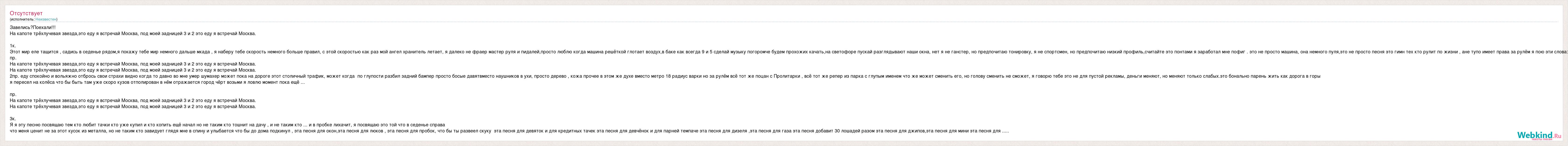The image size is (1568, 146).
Task: Click the opening line "Завелись?Поехали!!!"
Action: pyautogui.click(x=32, y=27)
